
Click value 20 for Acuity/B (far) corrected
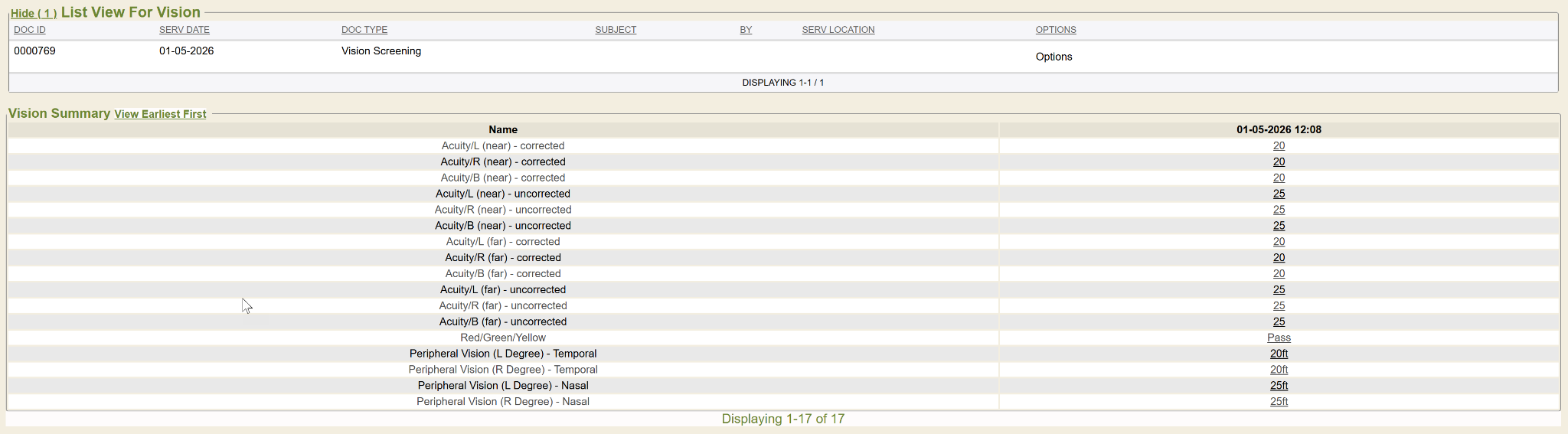[1279, 273]
